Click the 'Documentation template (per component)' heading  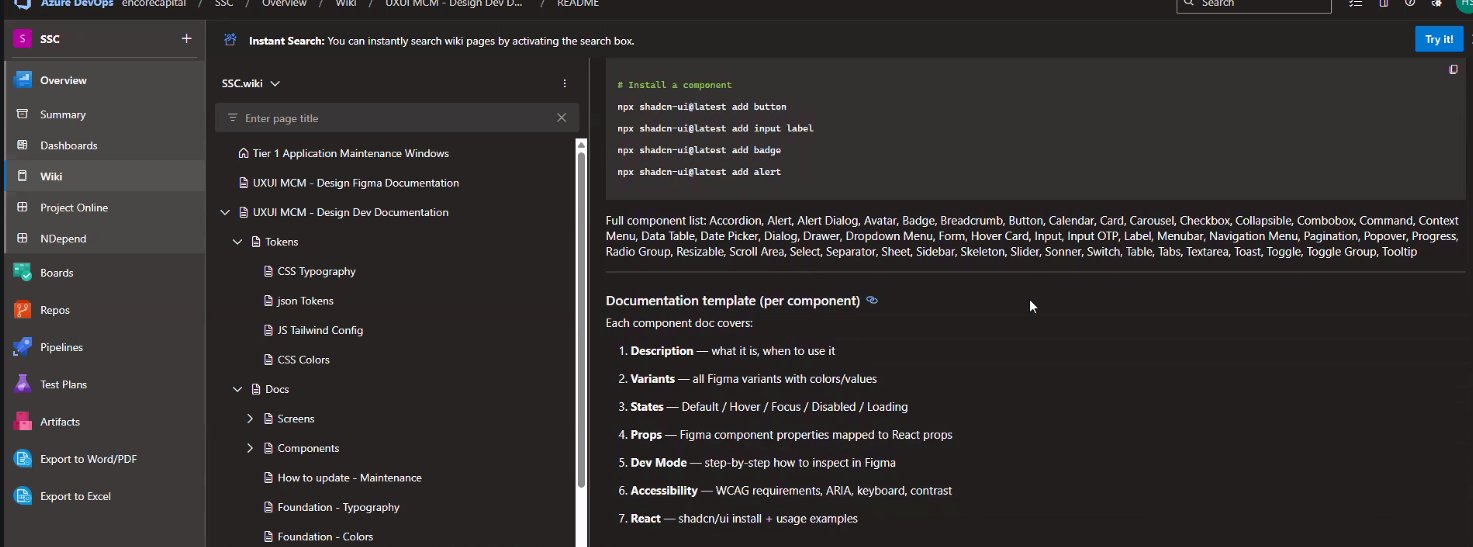pos(733,300)
